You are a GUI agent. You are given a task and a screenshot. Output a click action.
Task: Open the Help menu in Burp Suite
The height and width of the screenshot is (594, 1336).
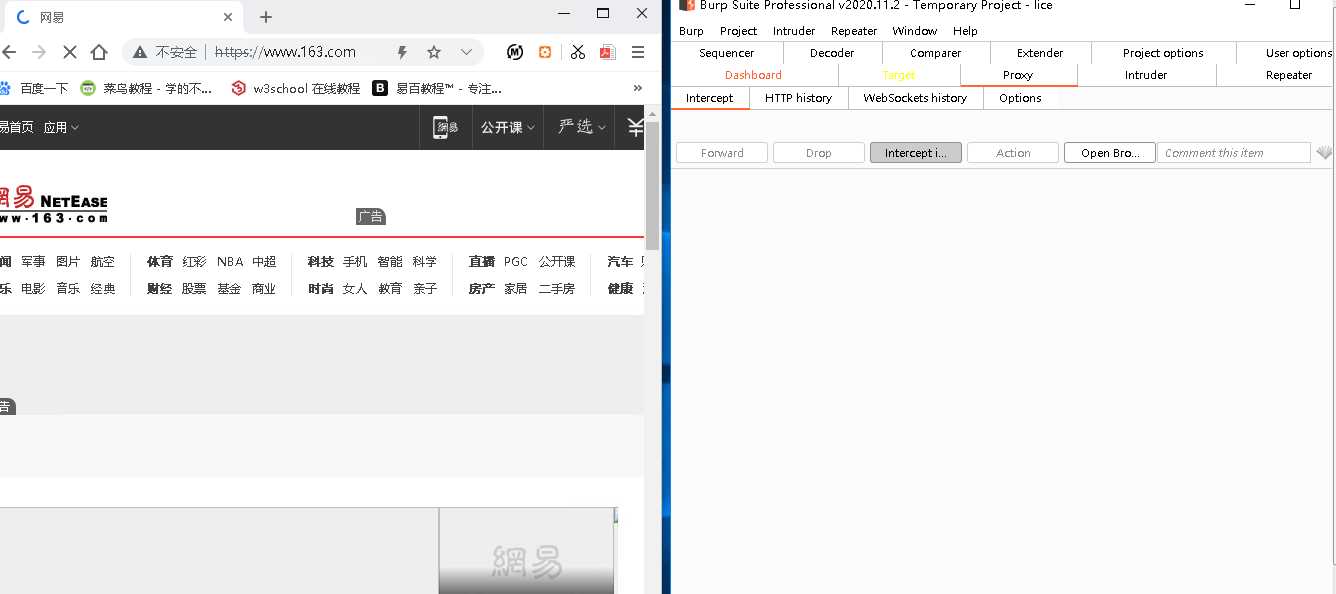(965, 31)
